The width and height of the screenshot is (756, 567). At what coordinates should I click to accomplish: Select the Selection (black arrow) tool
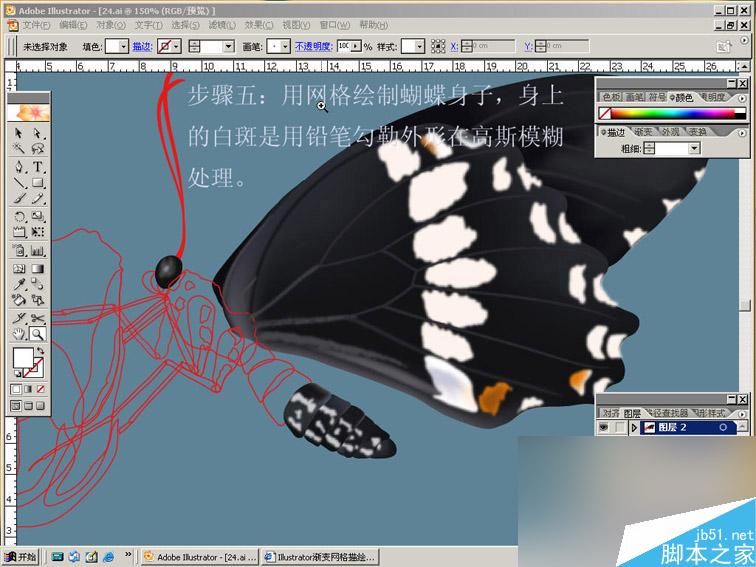tap(19, 133)
